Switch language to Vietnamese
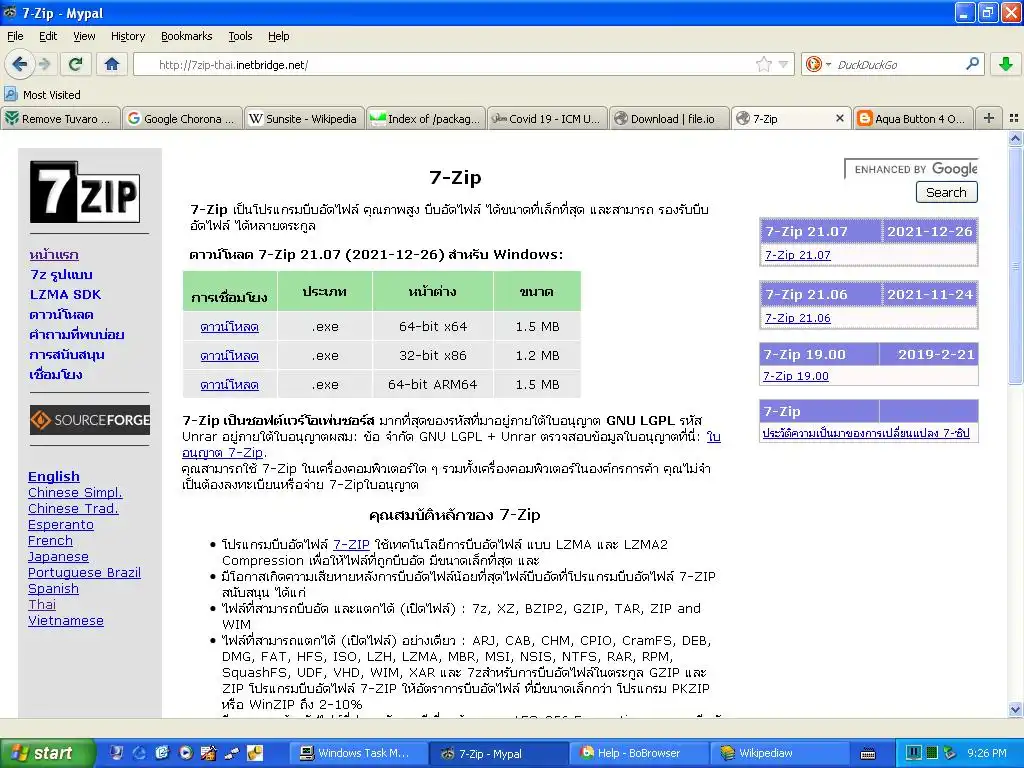 click(66, 620)
